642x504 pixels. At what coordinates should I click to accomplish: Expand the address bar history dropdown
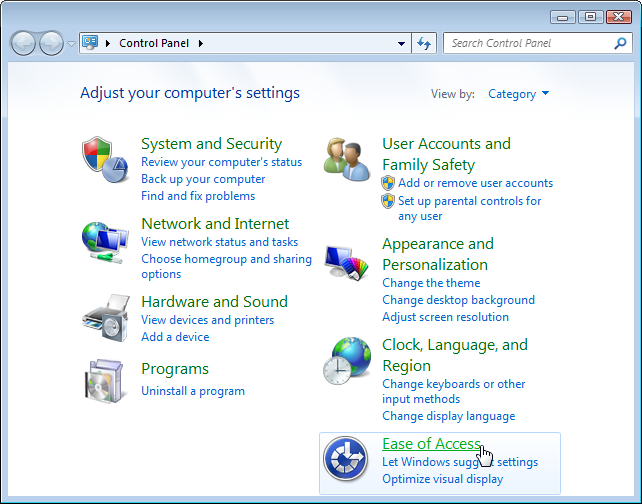pyautogui.click(x=401, y=43)
